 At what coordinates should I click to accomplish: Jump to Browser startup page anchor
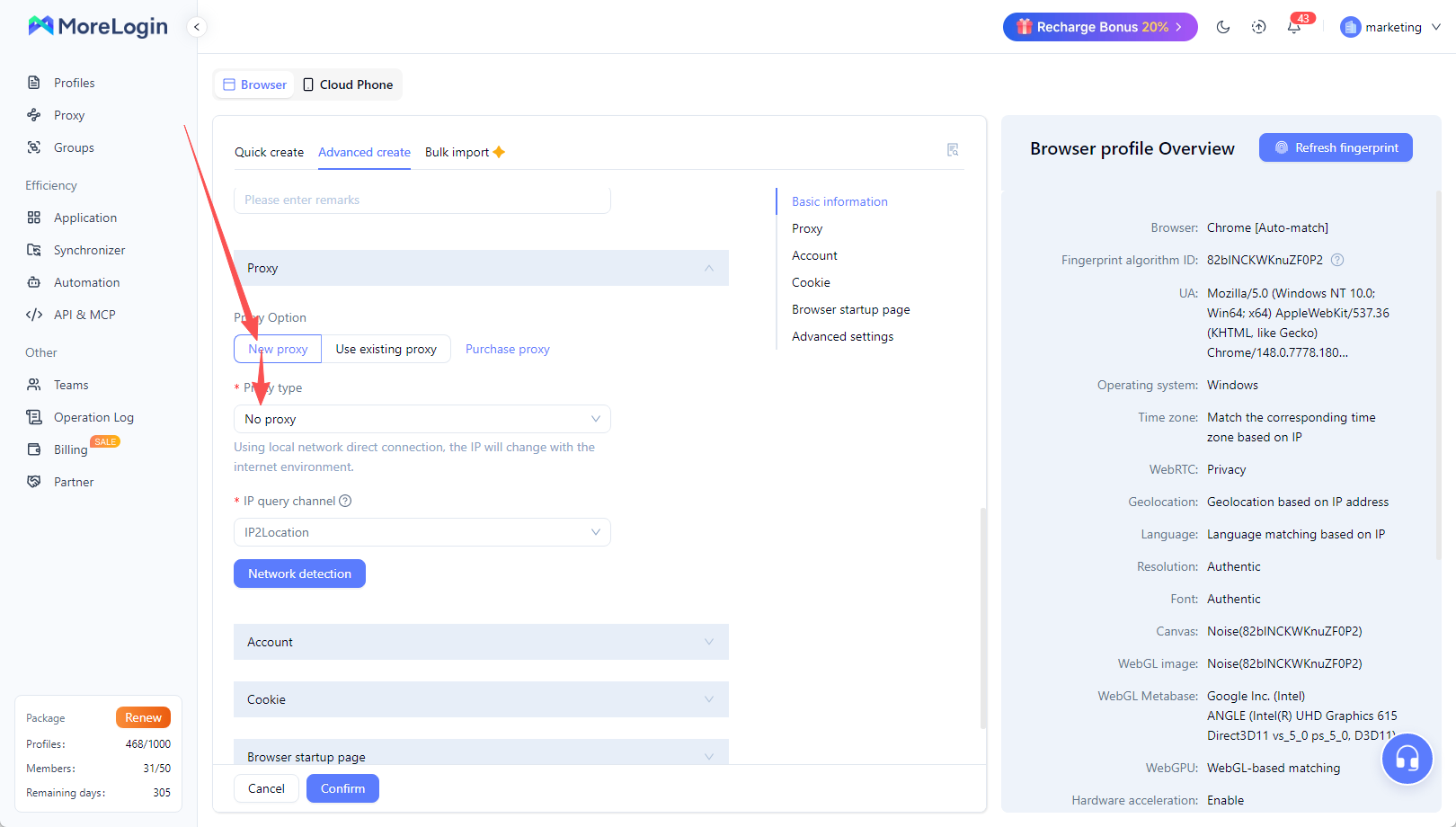[850, 309]
